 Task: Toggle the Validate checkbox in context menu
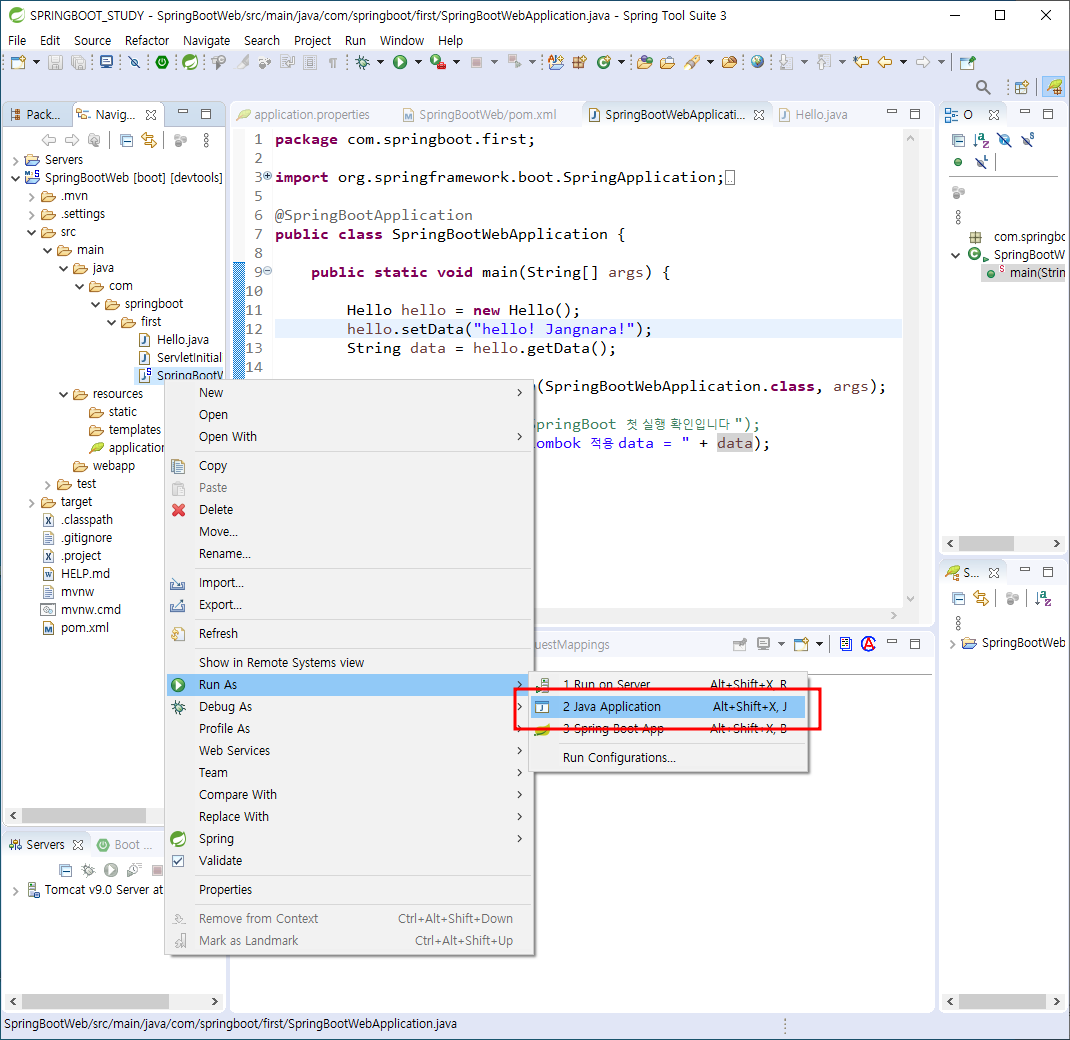tap(178, 861)
